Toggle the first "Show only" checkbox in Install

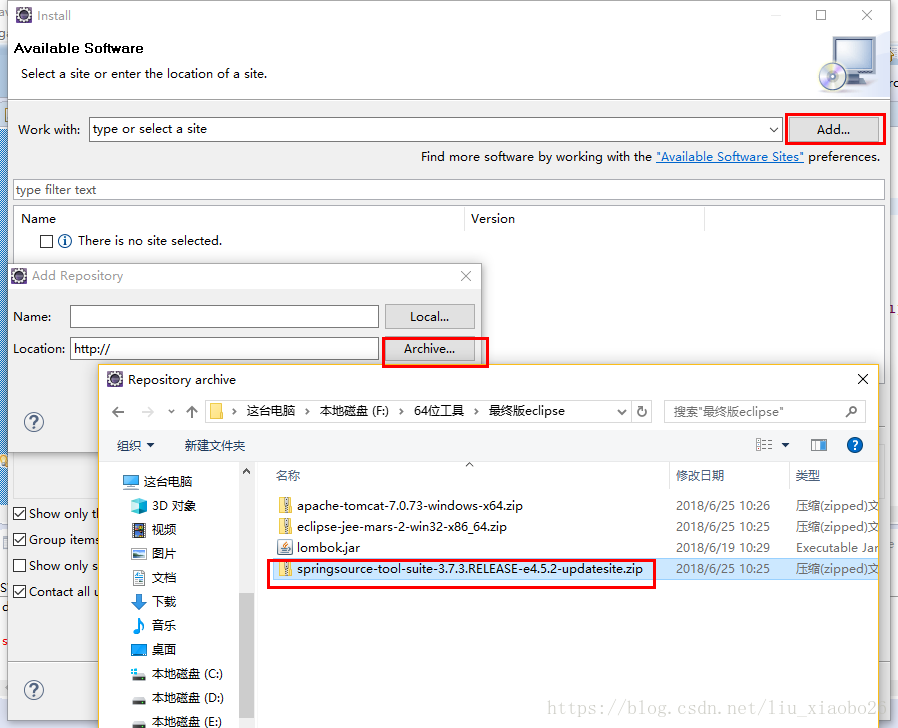pyautogui.click(x=19, y=514)
